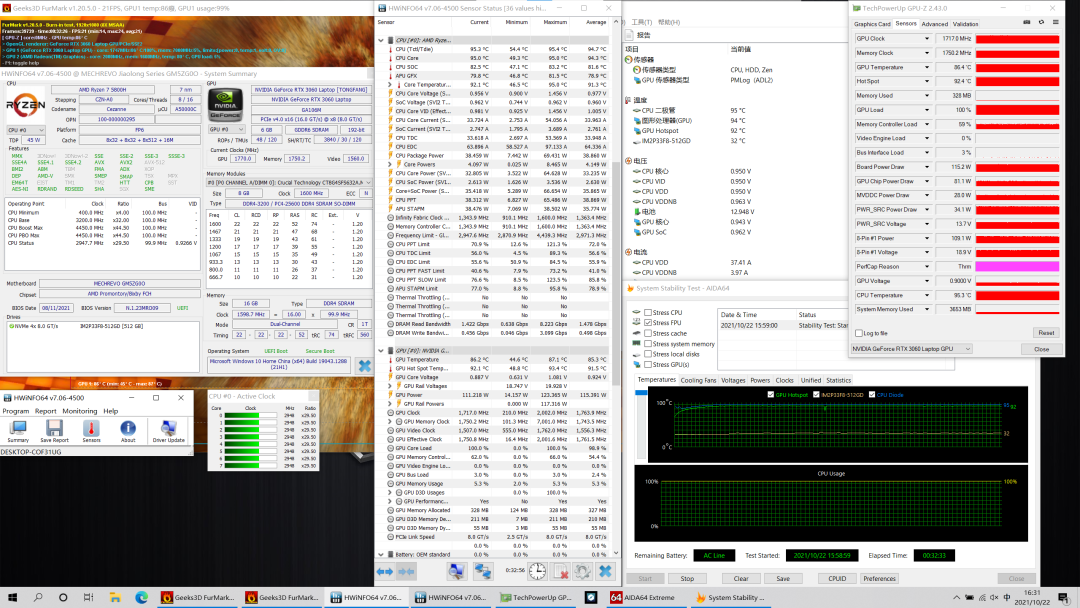Enable the Stress system memory checkbox

click(x=648, y=344)
